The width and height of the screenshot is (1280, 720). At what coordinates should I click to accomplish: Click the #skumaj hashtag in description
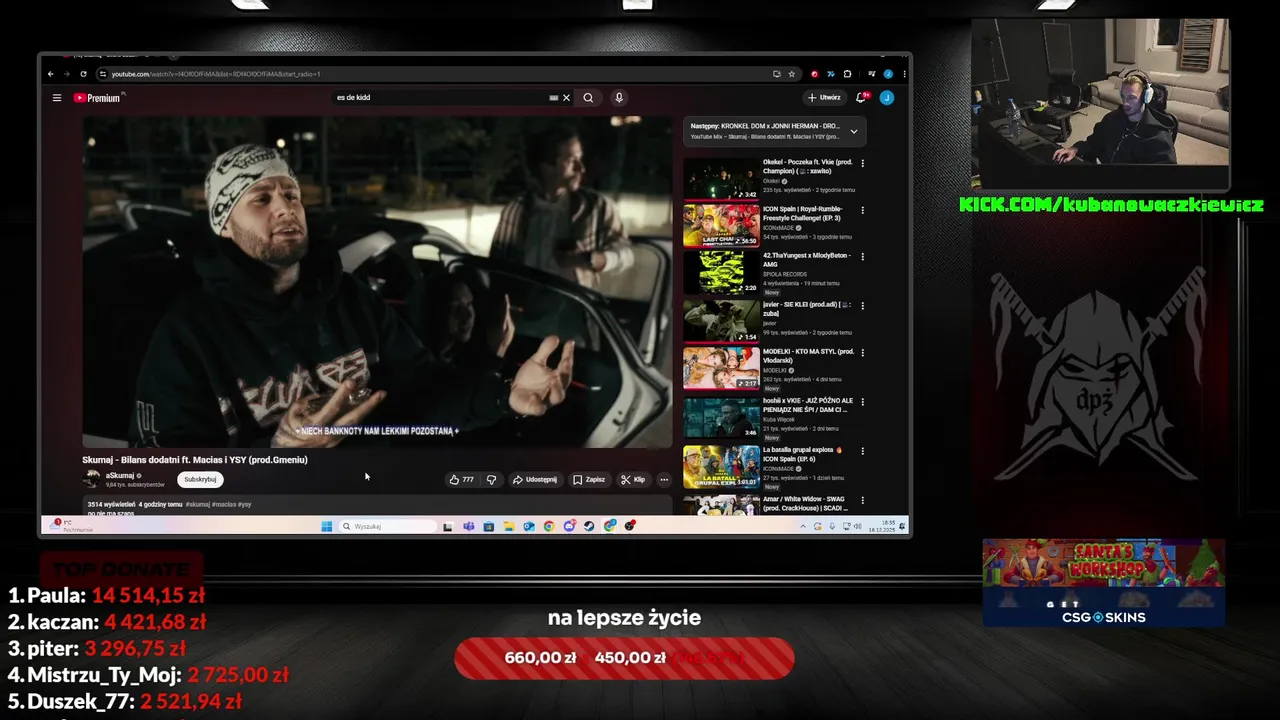(x=197, y=504)
